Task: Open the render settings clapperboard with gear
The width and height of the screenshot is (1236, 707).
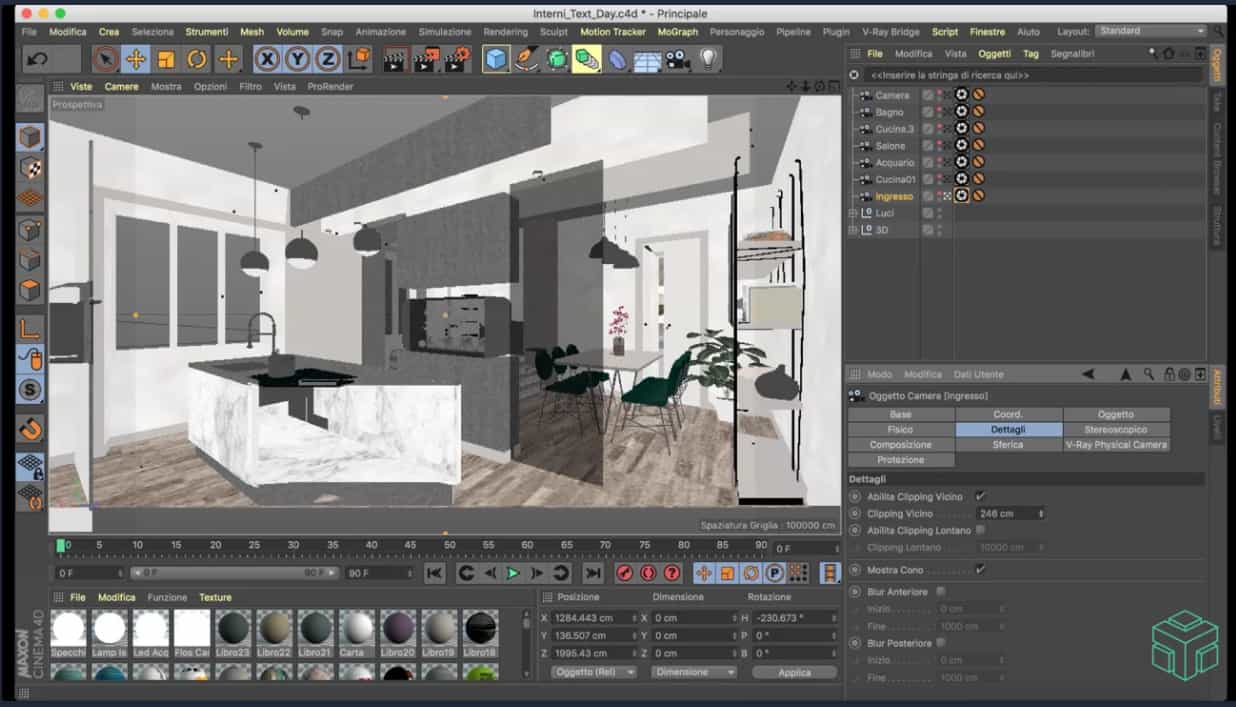Action: [457, 60]
